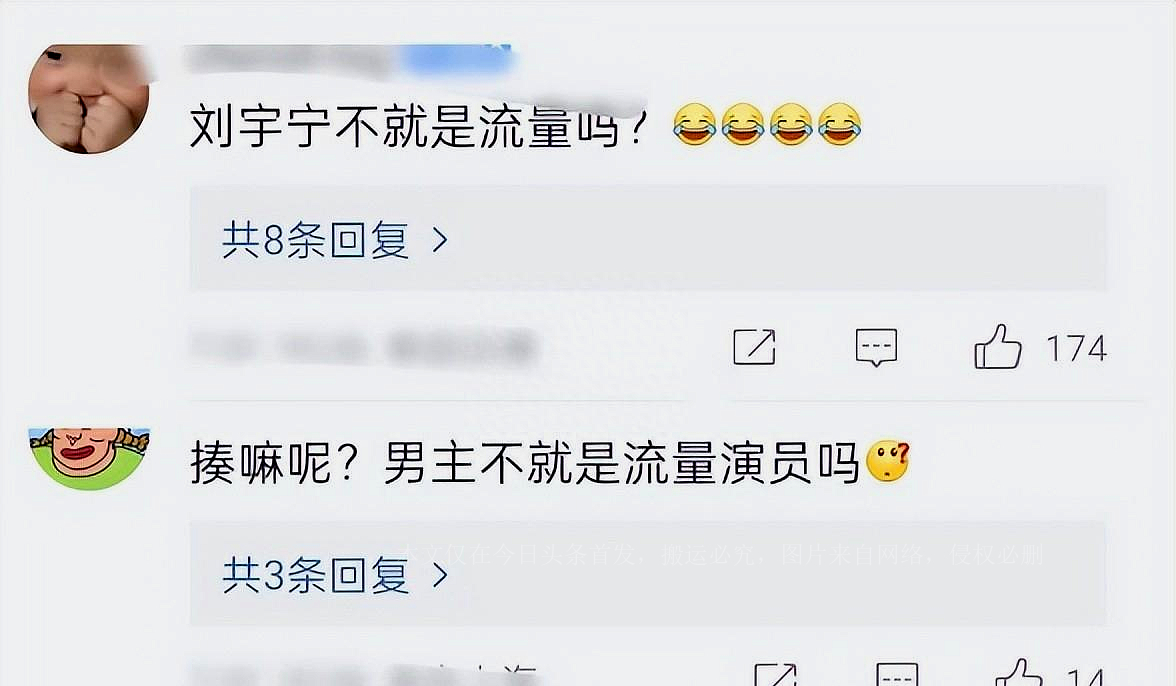Tap blue badge next to first username
Image resolution: width=1176 pixels, height=686 pixels.
click(459, 59)
